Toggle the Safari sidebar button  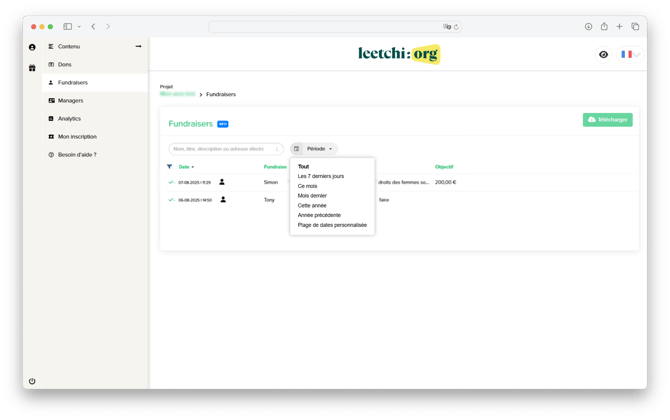coord(68,27)
